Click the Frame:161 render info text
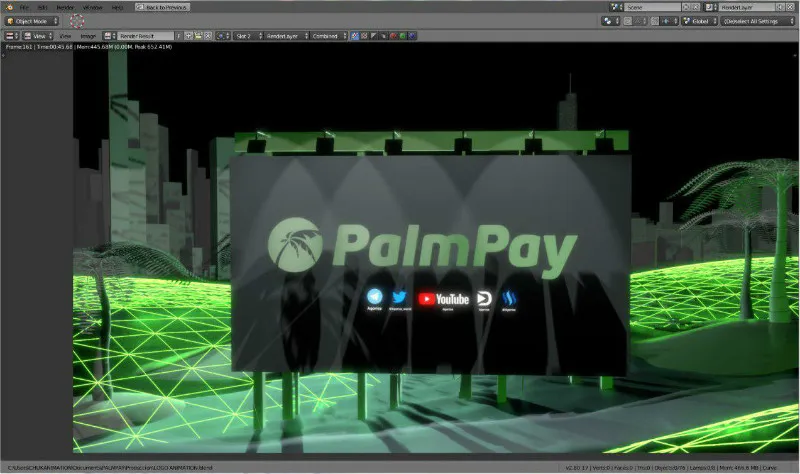This screenshot has height=474, width=800. pyautogui.click(x=19, y=47)
